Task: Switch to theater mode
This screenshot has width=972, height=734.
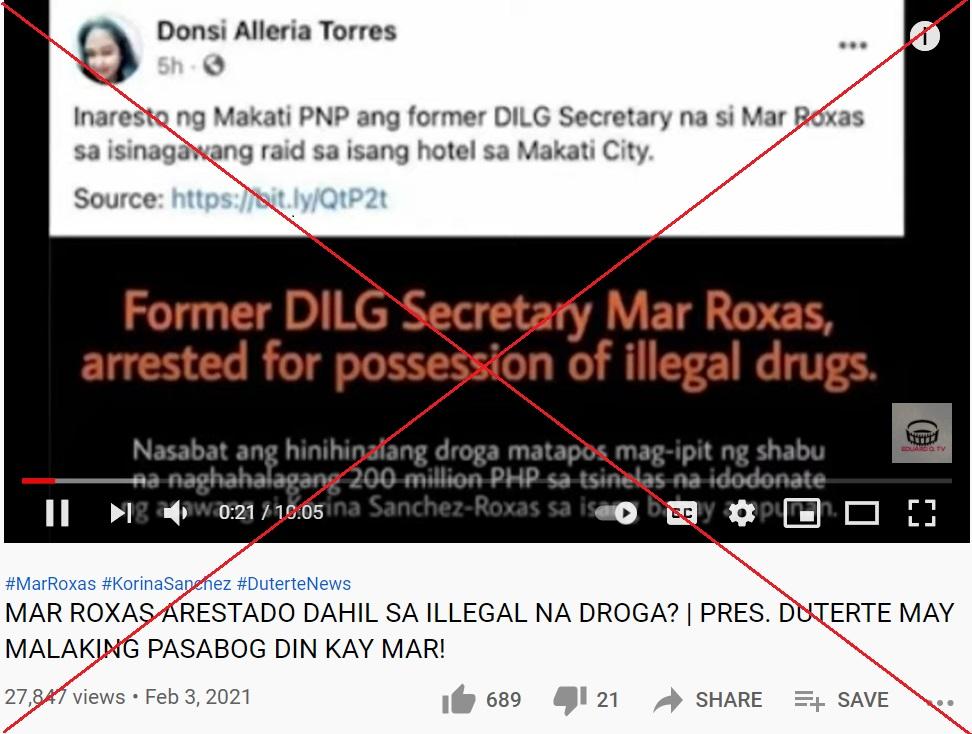Action: 862,513
